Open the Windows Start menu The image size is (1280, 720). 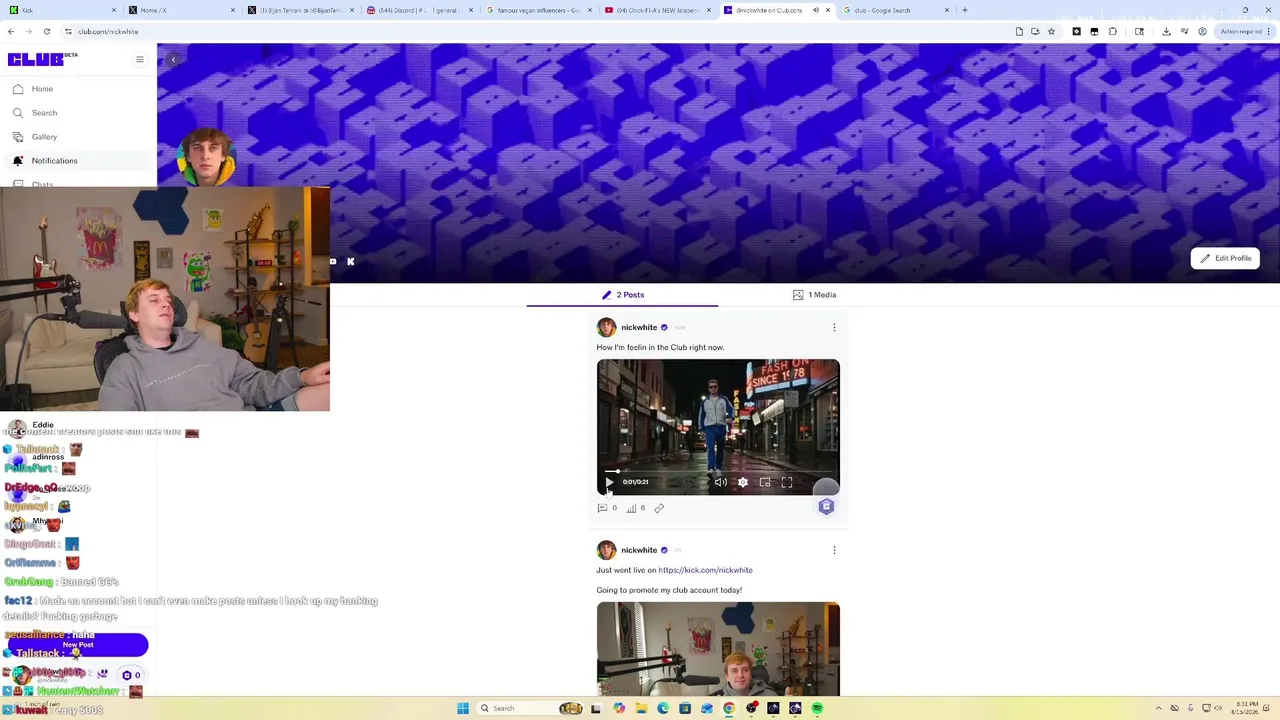pos(463,708)
